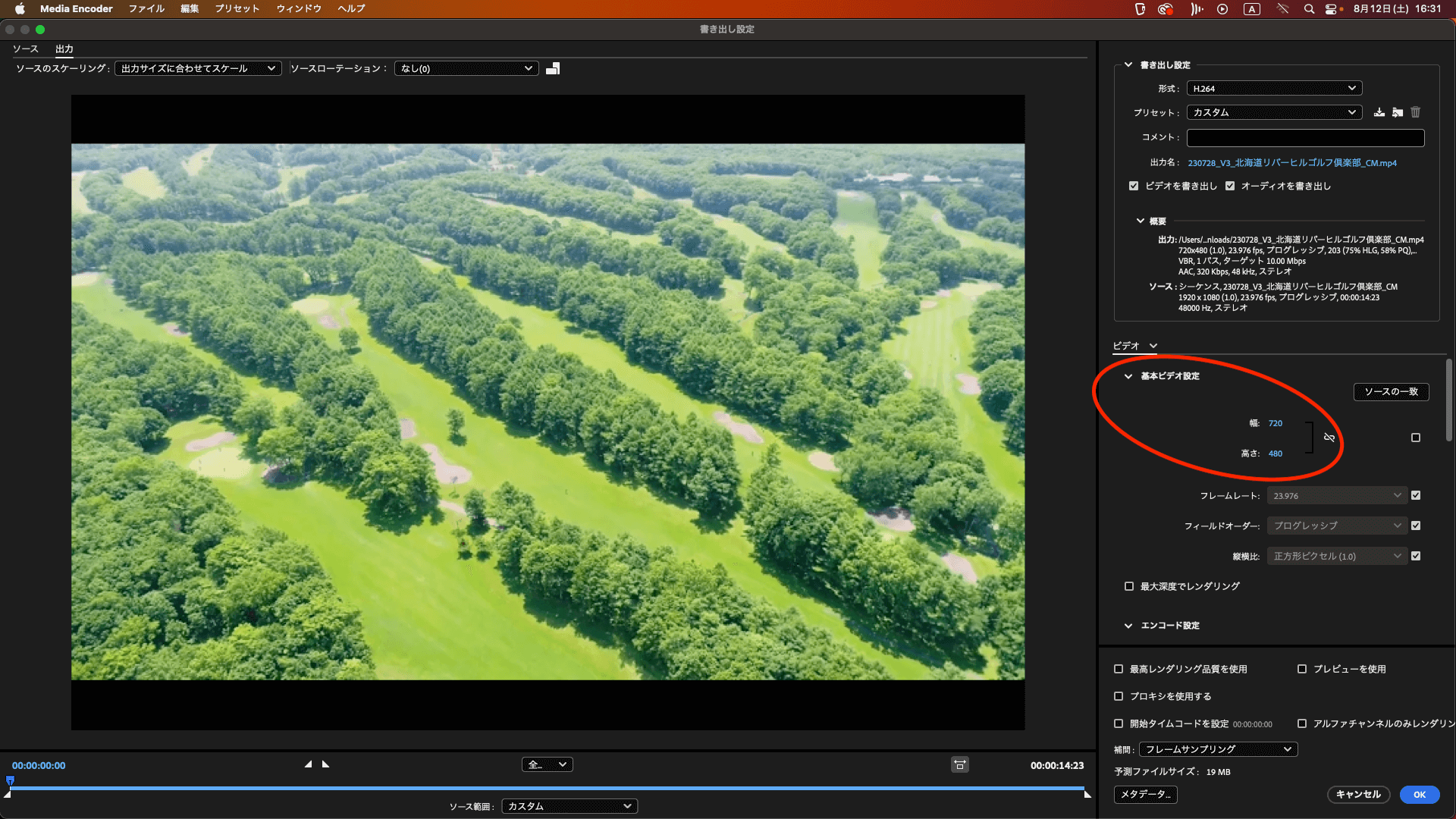1456x819 pixels.
Task: Open Spotlight search in menu bar
Action: [1309, 9]
